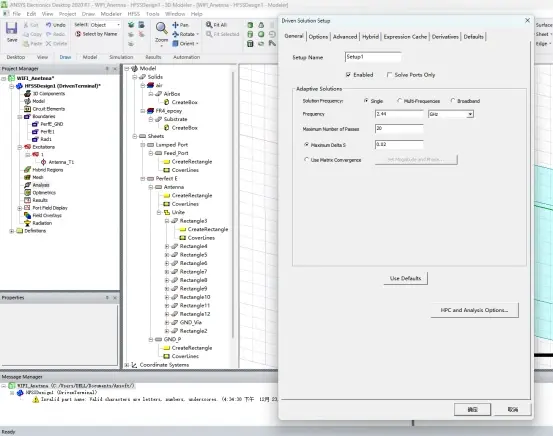Open the Select Object dropdown
Screen dimensions: 554x436
pyautogui.click(x=118, y=25)
